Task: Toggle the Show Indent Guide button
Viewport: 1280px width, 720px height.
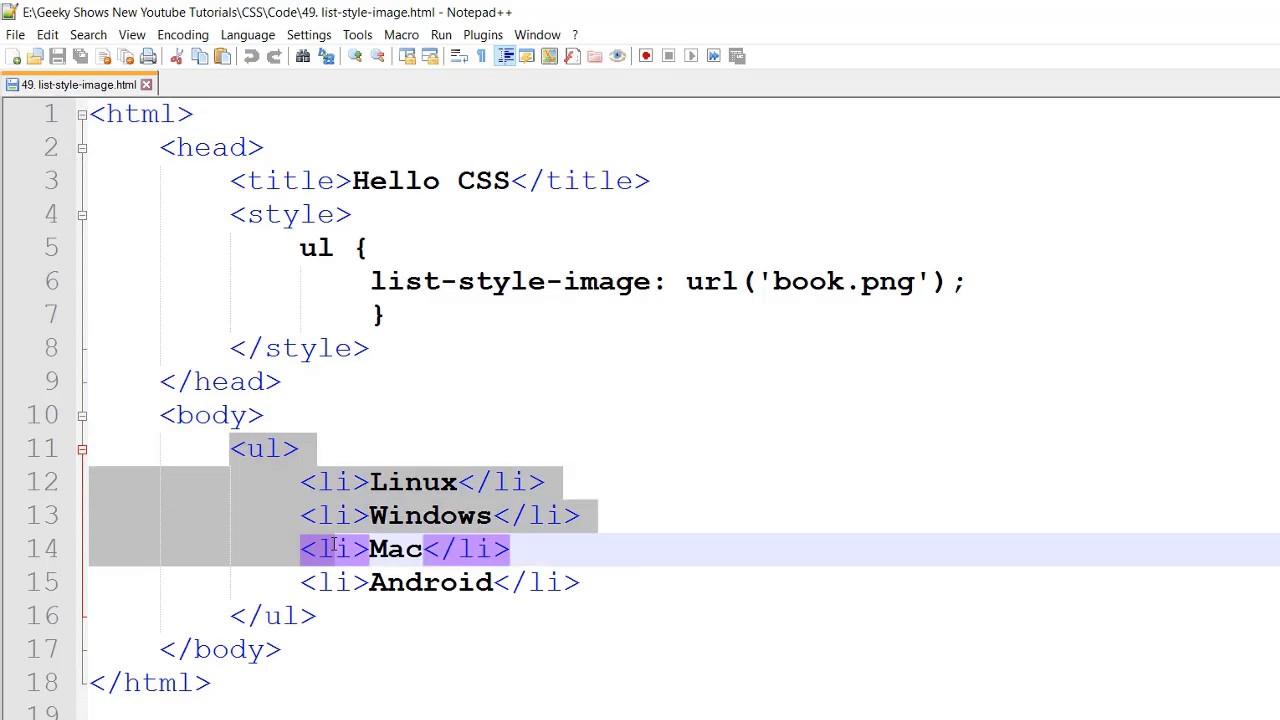Action: tap(505, 56)
